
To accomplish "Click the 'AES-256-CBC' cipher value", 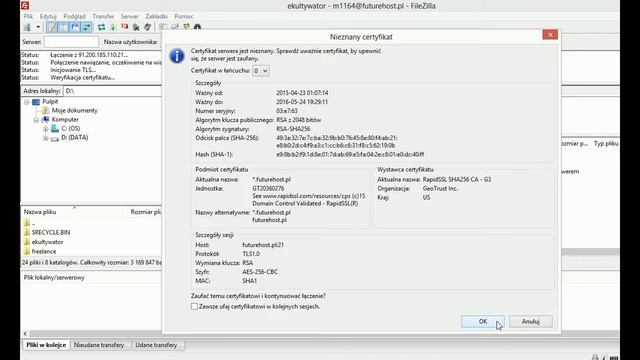I will [x=260, y=272].
